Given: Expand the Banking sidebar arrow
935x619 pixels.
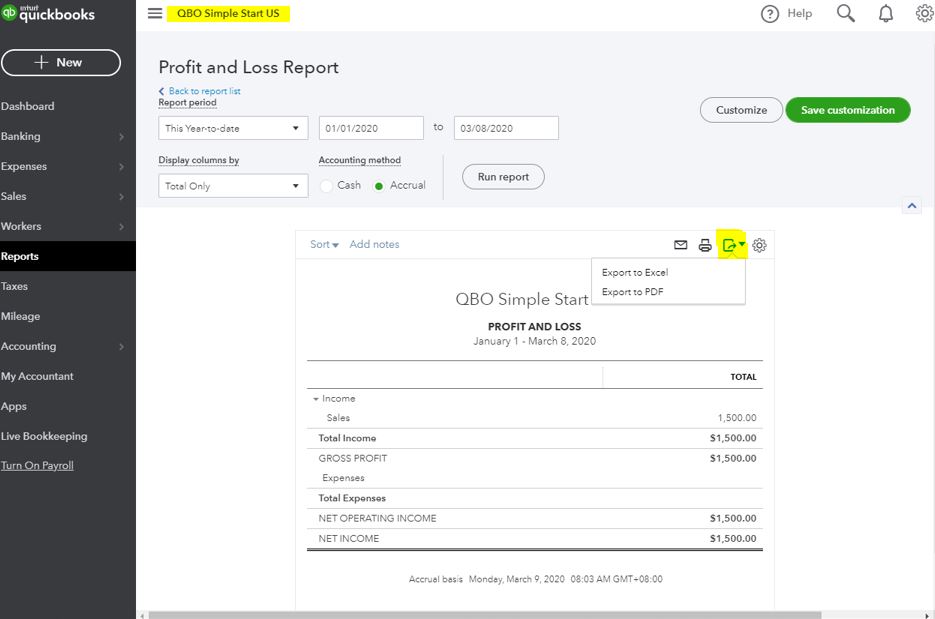Looking at the screenshot, I should [x=122, y=137].
